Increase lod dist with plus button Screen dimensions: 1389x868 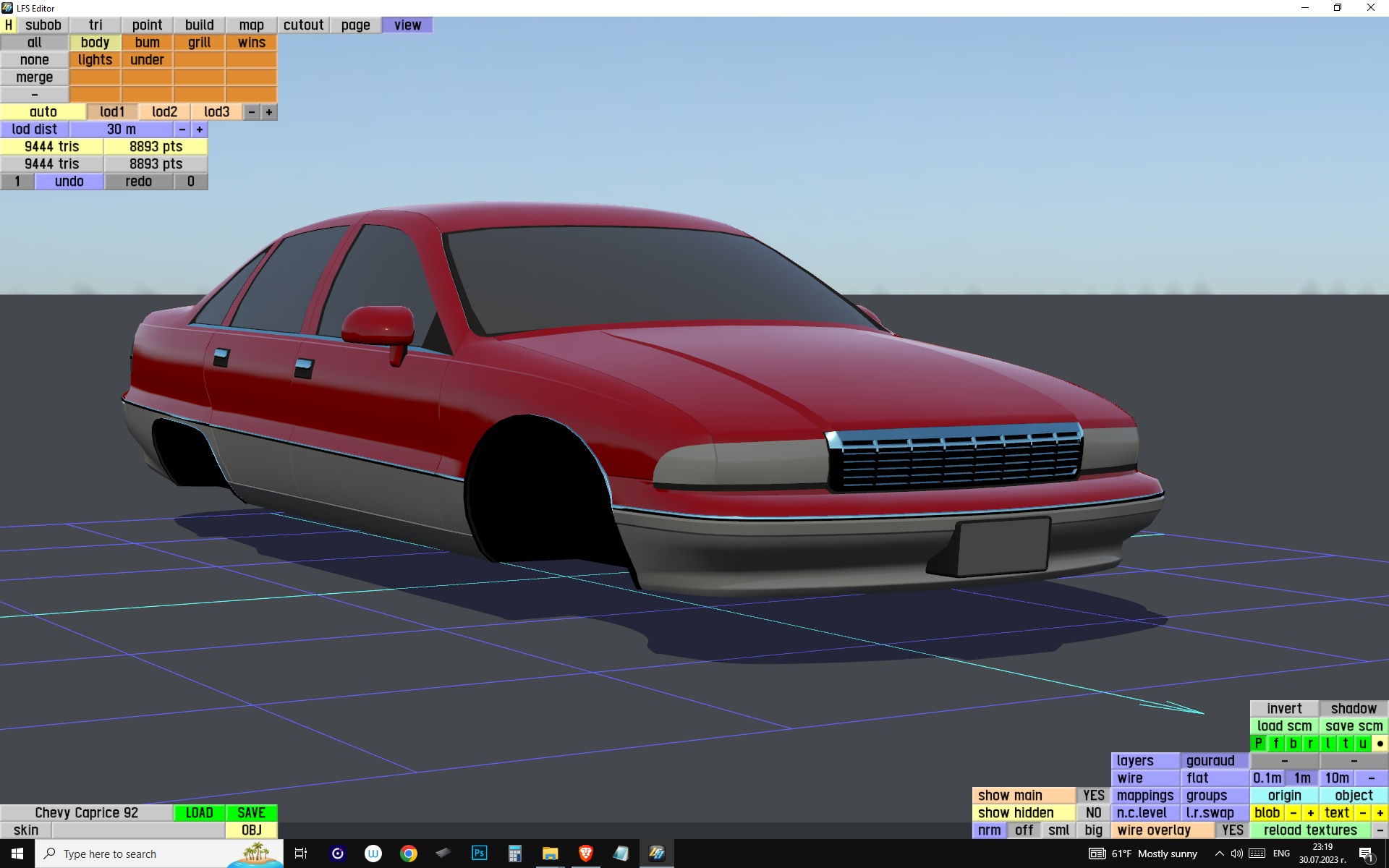pyautogui.click(x=200, y=129)
